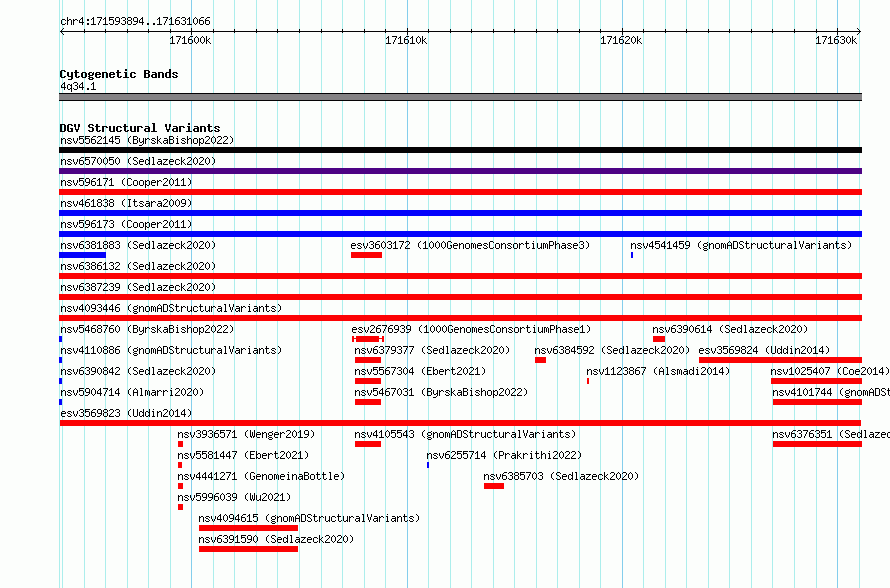Click the esv3603172 (1000GenomesConsortiumPhase3) label
This screenshot has width=890, height=588.
coord(470,245)
